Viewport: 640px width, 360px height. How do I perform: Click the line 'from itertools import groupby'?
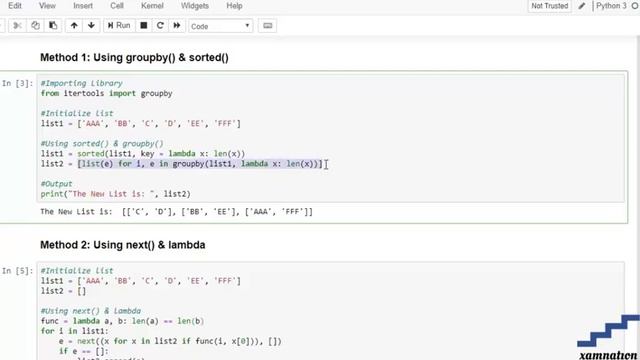107,93
